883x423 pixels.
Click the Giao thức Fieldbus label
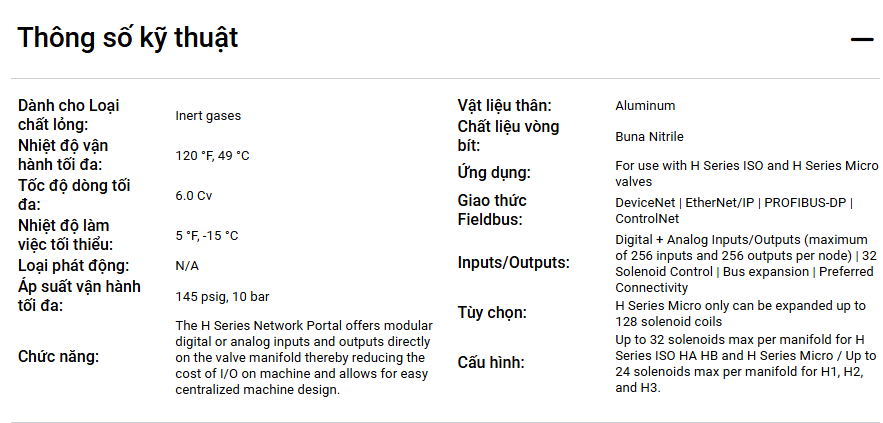506,210
